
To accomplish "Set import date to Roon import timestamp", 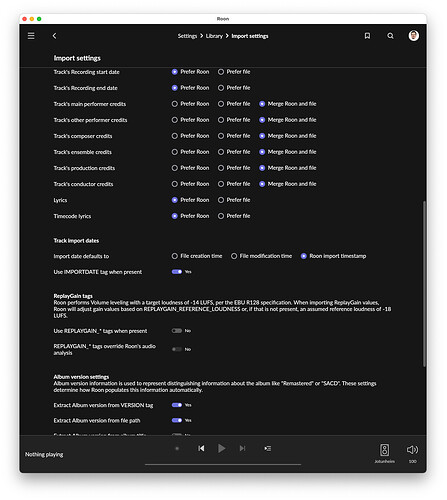I will (x=333, y=256).
